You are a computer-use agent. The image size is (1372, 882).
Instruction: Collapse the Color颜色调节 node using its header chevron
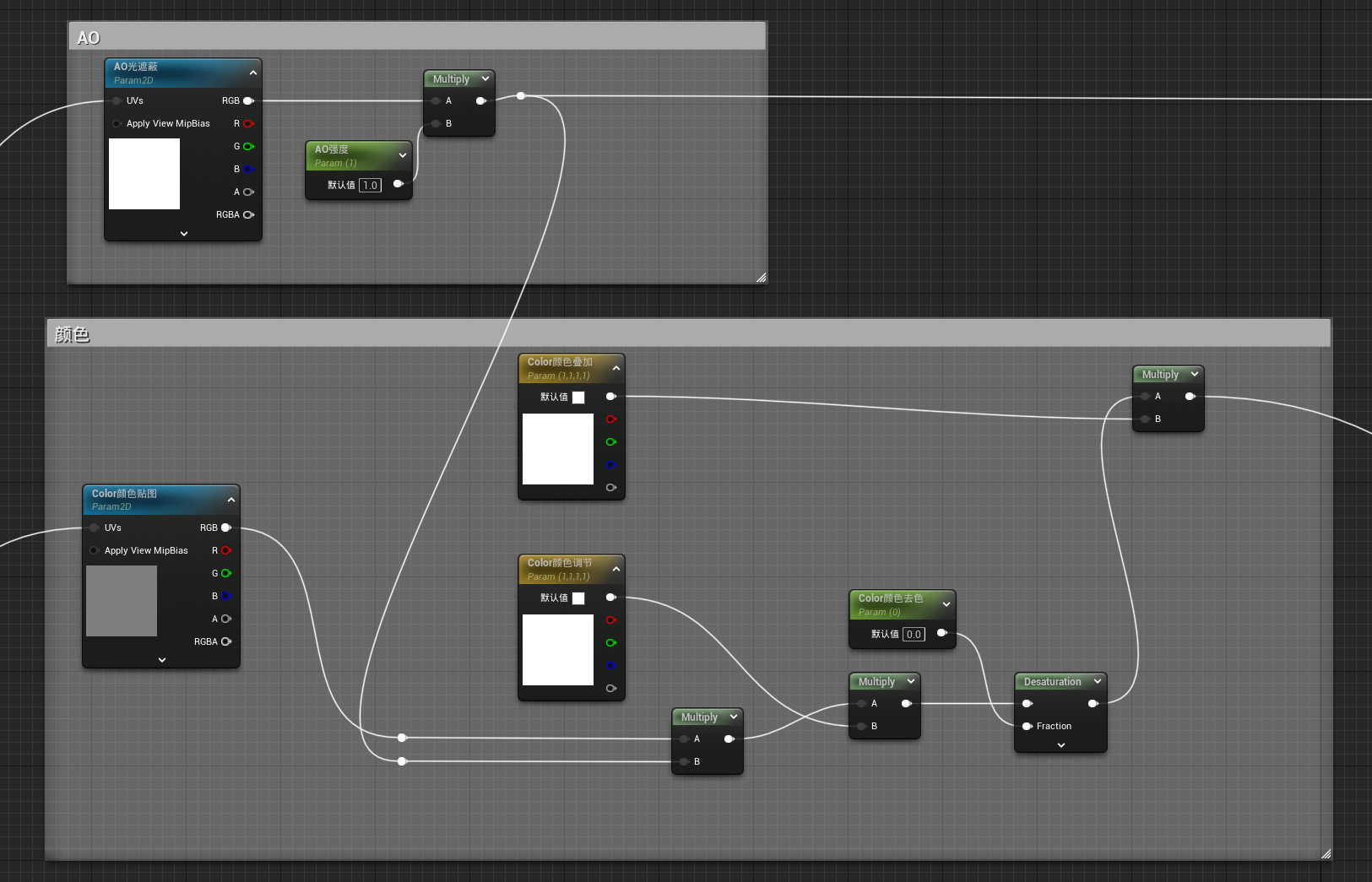(x=616, y=569)
